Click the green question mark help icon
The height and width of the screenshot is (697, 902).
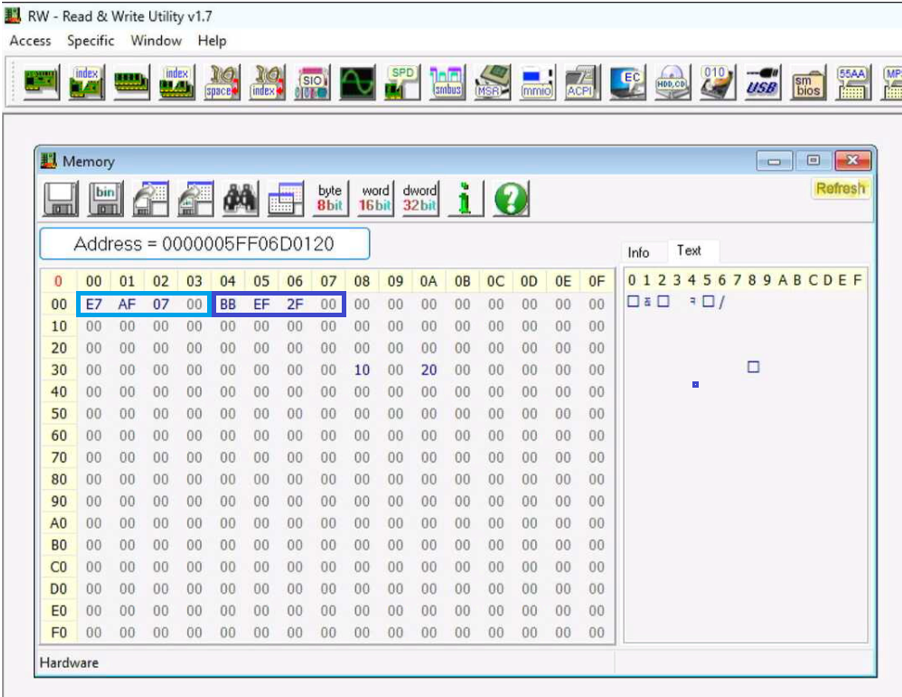click(x=511, y=199)
